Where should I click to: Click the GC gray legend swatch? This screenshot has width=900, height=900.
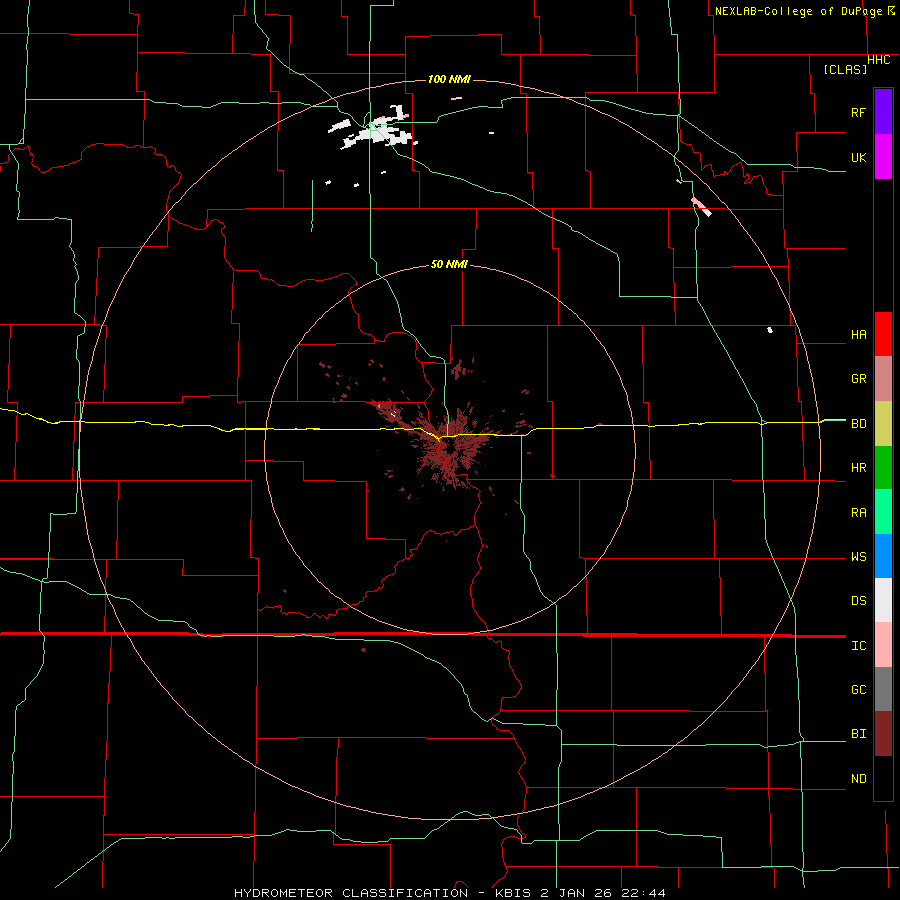point(883,689)
